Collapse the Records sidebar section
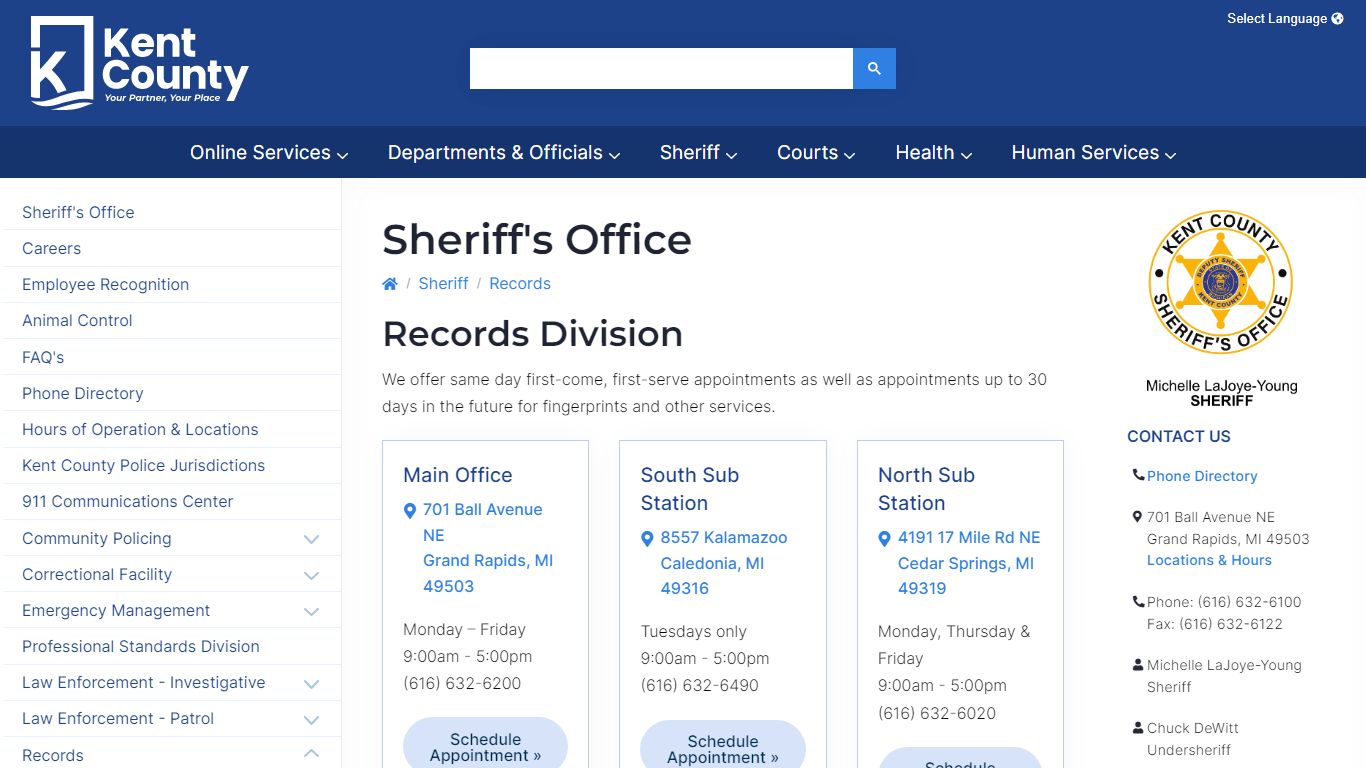 click(x=311, y=754)
